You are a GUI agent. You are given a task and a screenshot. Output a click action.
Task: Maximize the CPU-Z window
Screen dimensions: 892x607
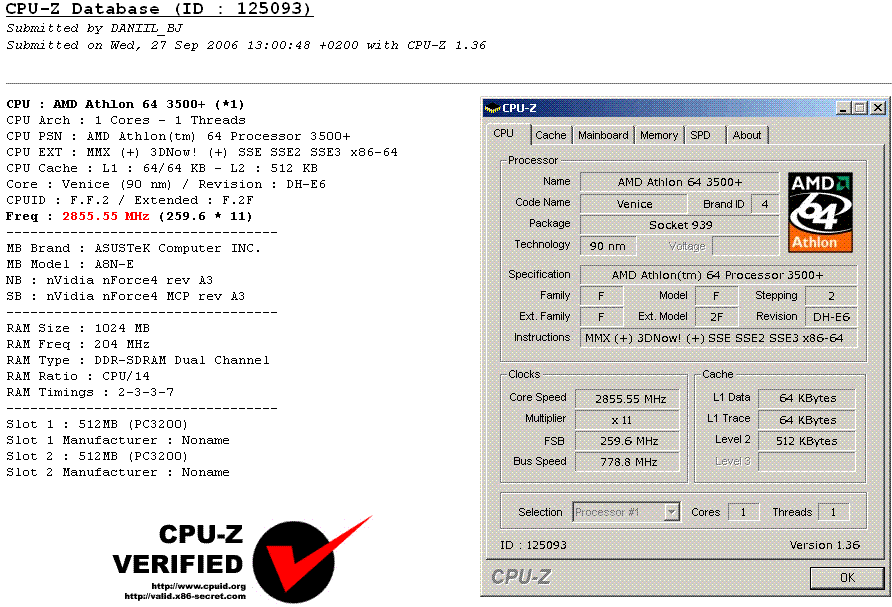point(860,108)
